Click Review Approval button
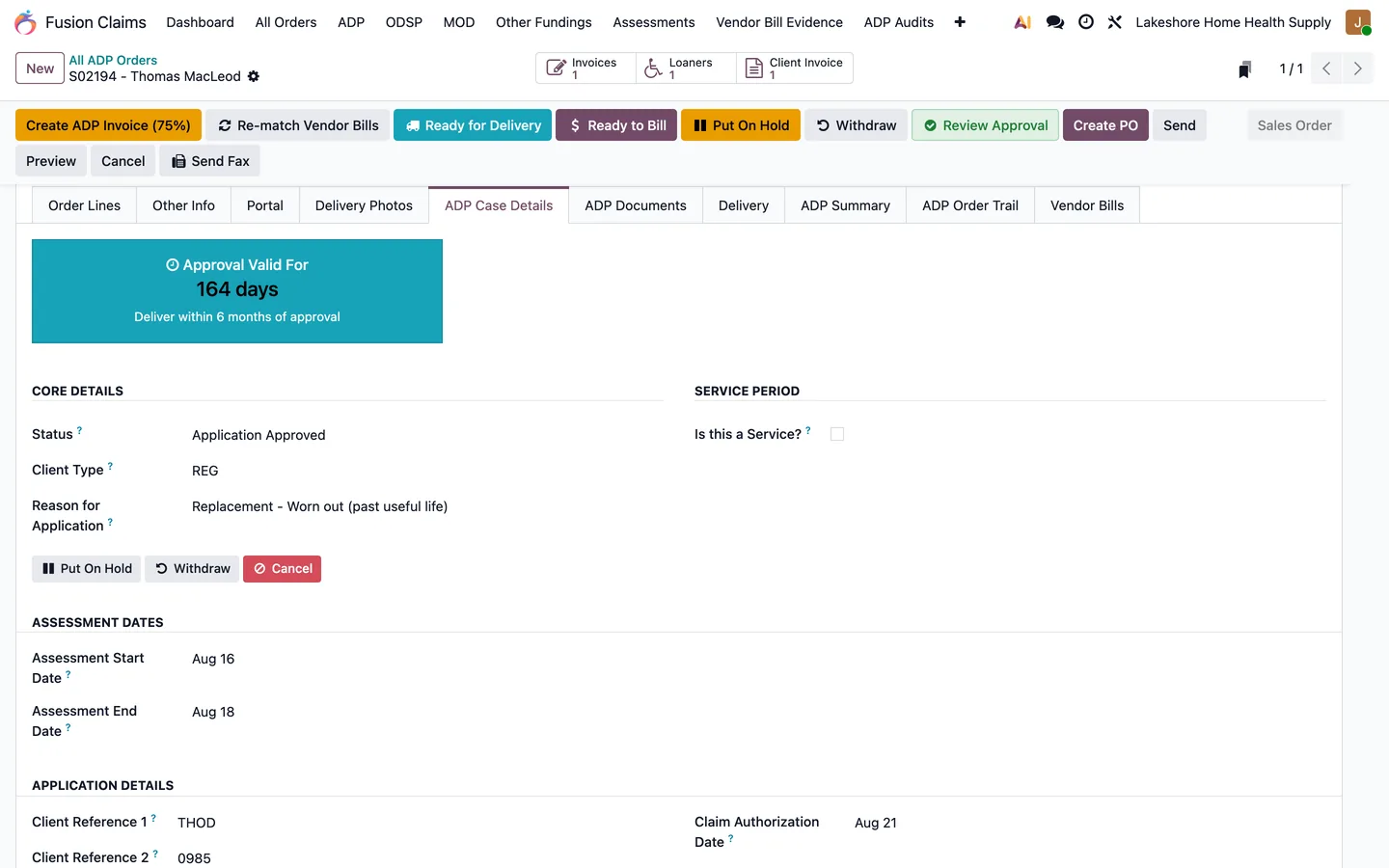This screenshot has width=1389, height=868. (x=985, y=125)
